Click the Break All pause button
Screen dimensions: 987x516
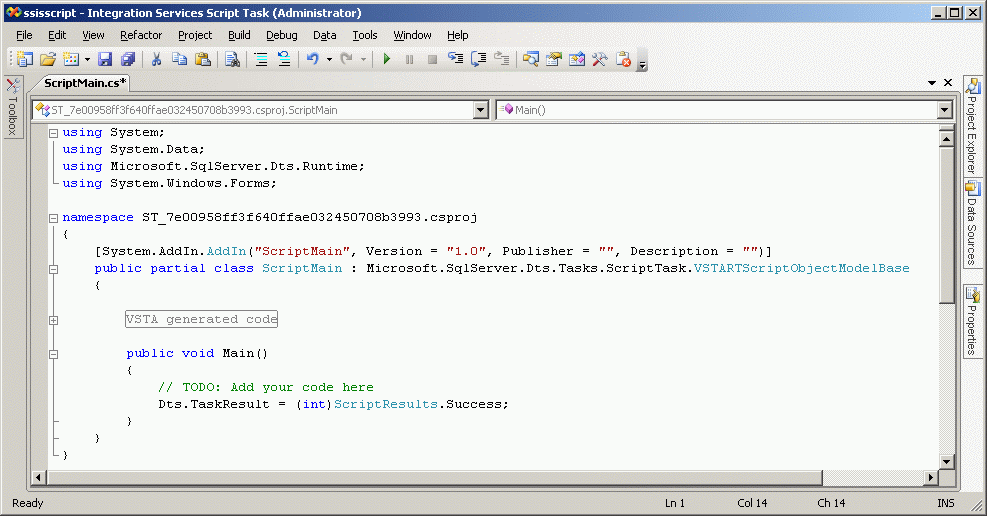(409, 59)
